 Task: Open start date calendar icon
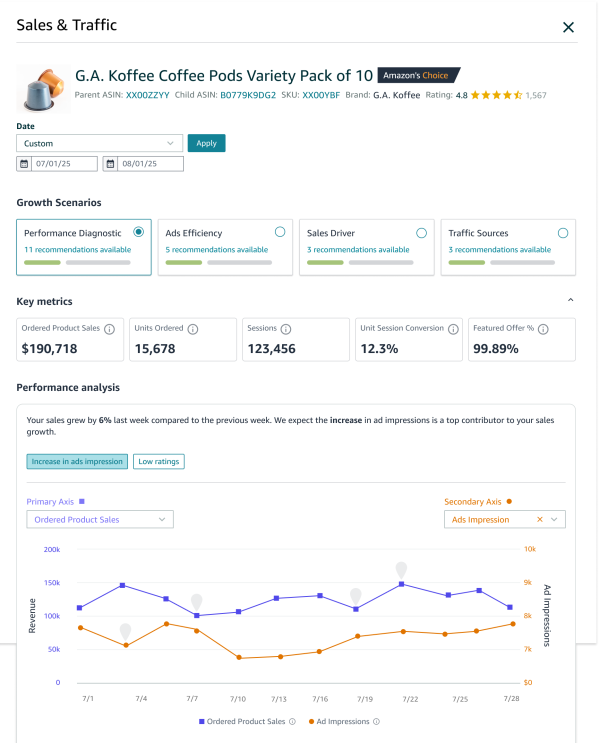coord(24,164)
